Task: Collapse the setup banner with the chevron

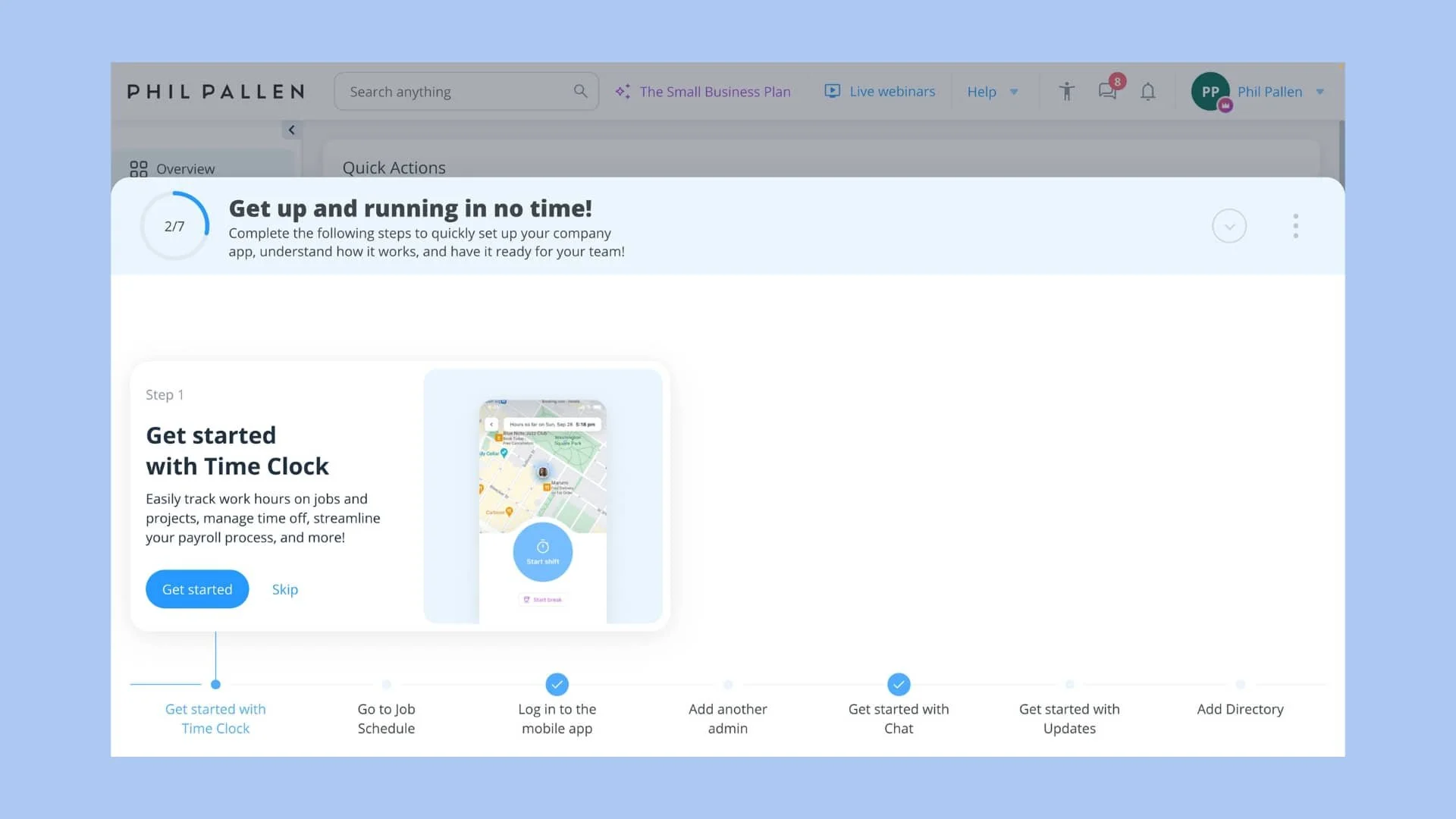Action: pos(1228,225)
